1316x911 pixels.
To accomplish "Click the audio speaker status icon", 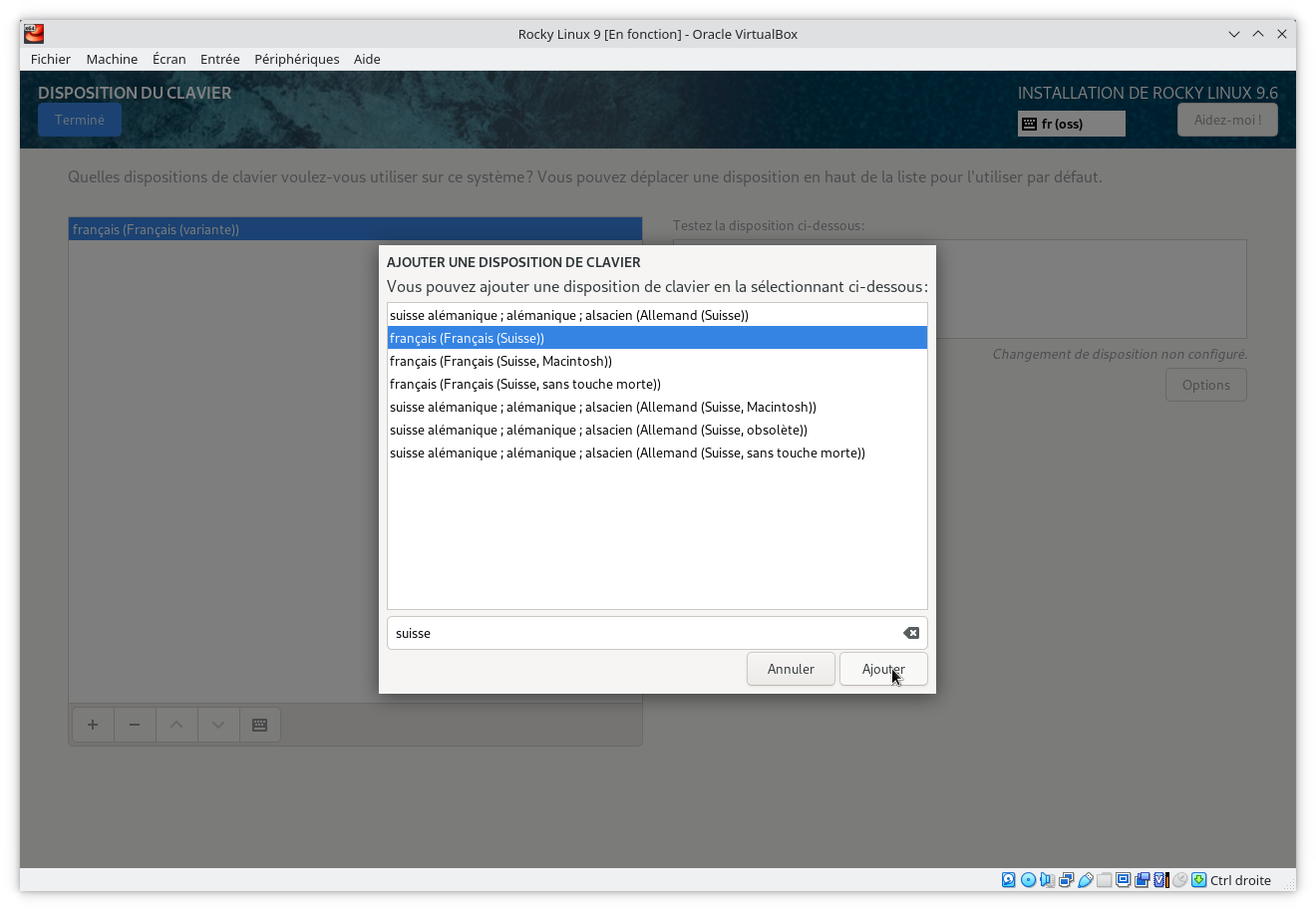I will click(1047, 880).
